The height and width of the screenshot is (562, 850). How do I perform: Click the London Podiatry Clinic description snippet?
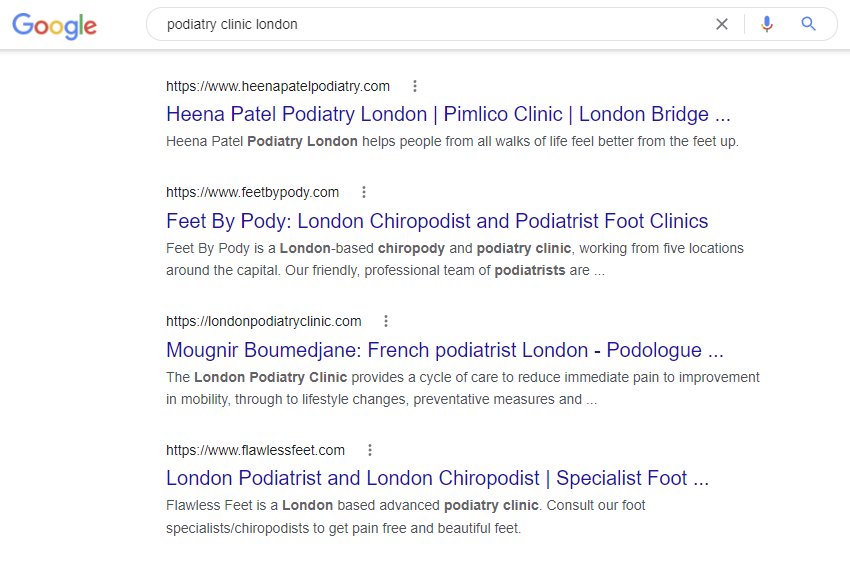462,388
